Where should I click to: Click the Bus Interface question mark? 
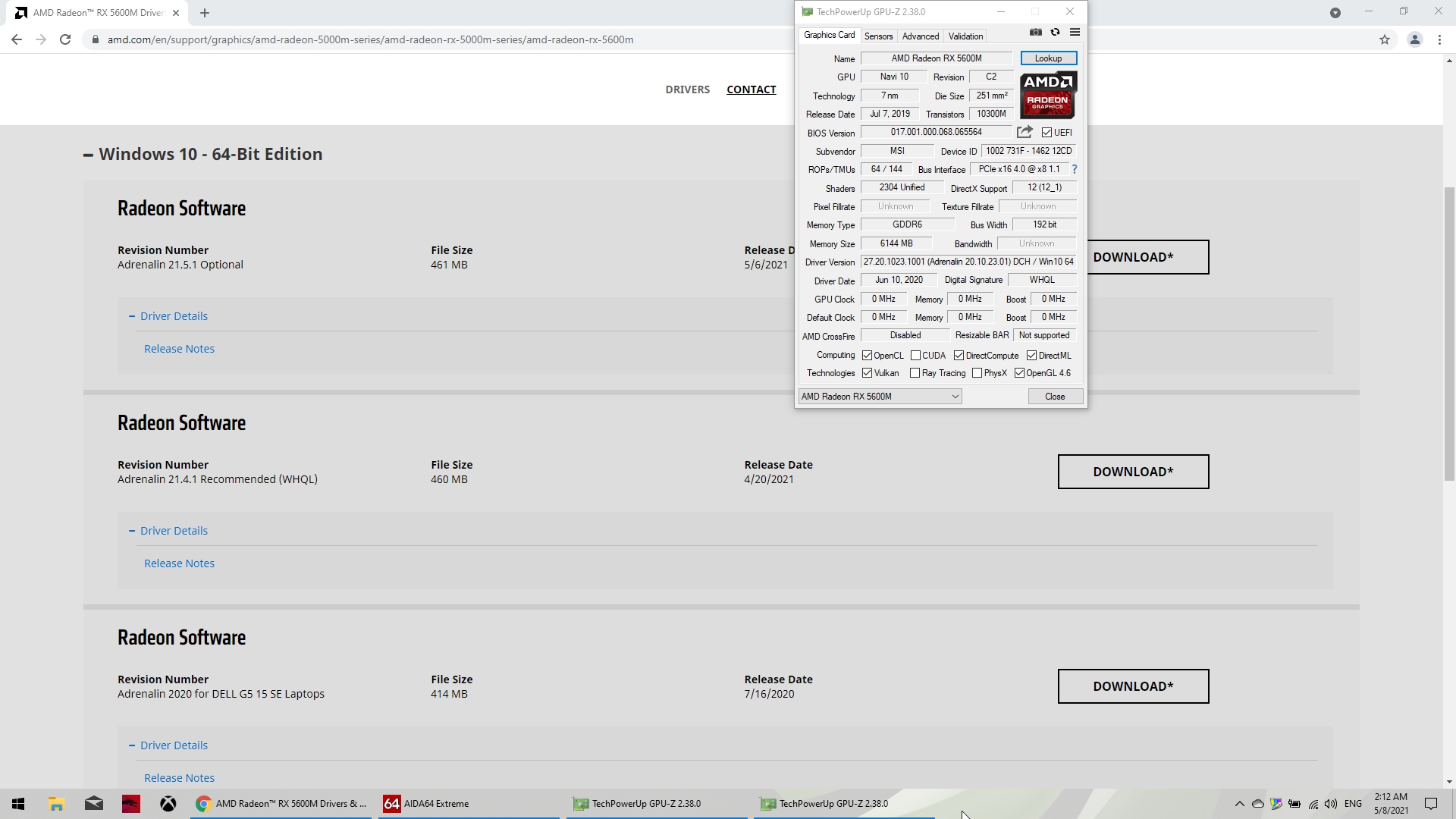point(1075,169)
